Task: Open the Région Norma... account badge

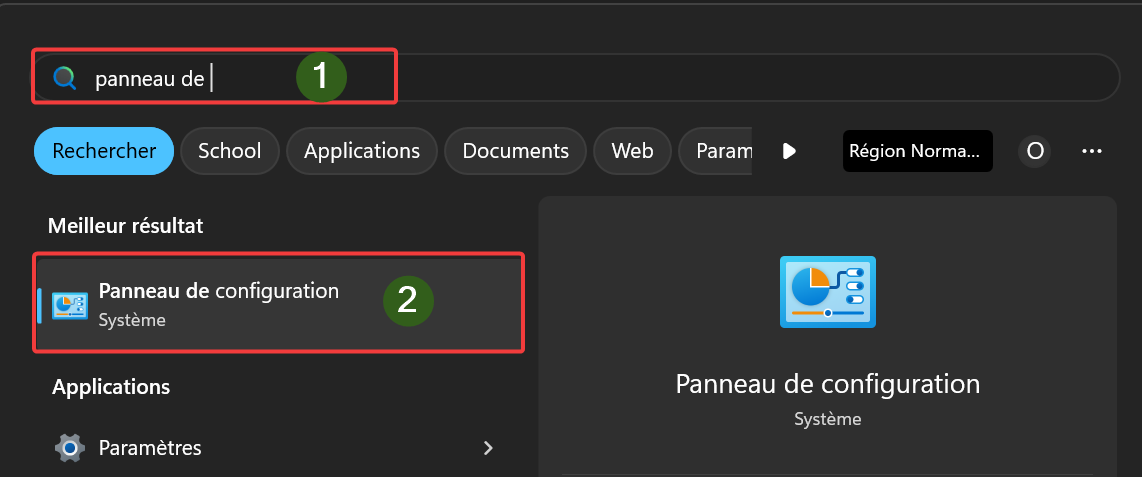Action: [918, 151]
